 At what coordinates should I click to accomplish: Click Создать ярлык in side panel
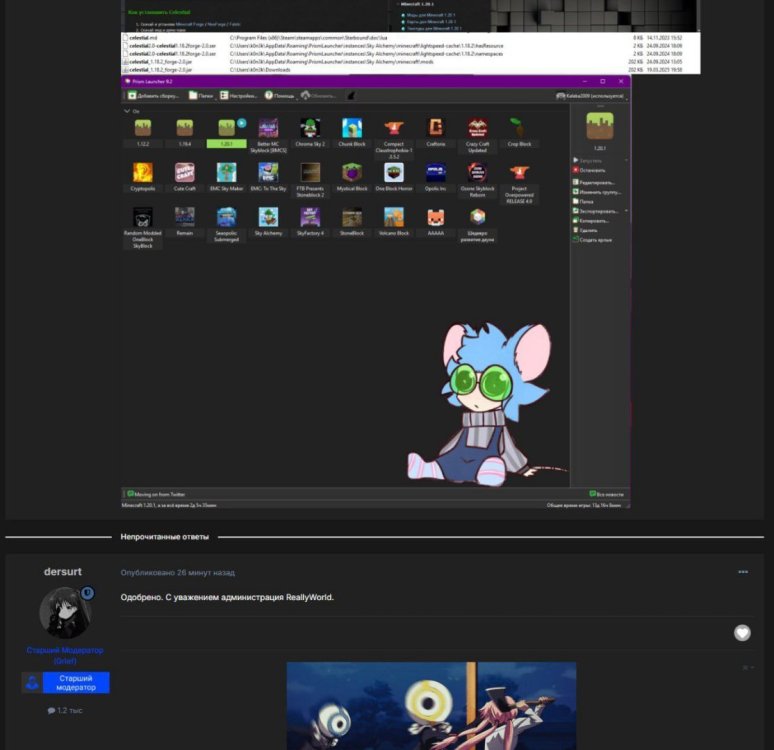[592, 239]
